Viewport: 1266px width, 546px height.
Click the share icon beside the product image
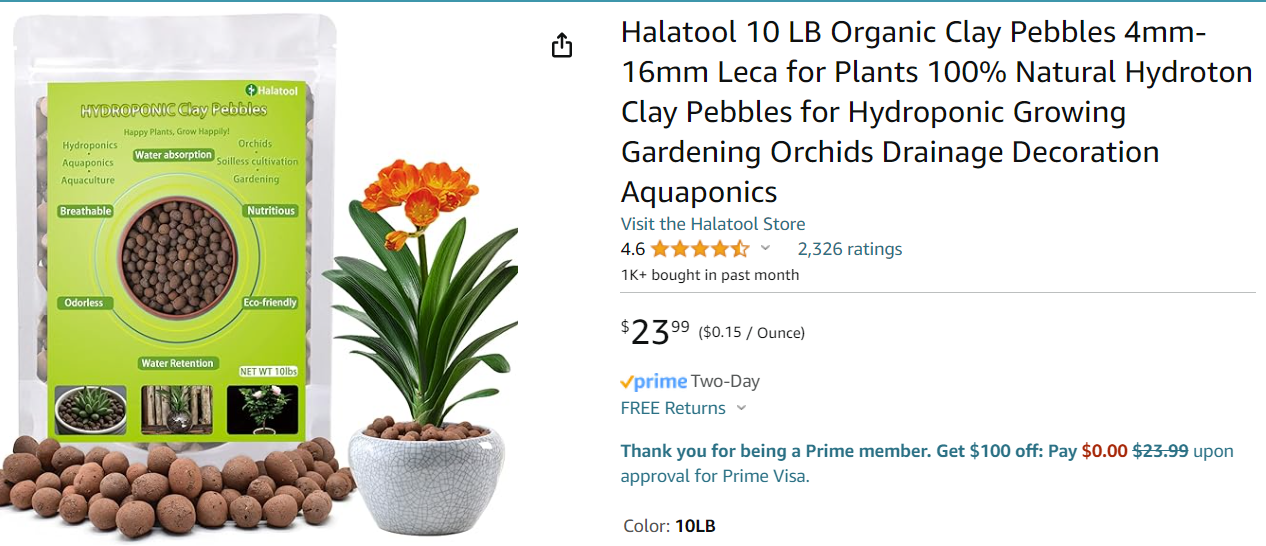coord(562,46)
